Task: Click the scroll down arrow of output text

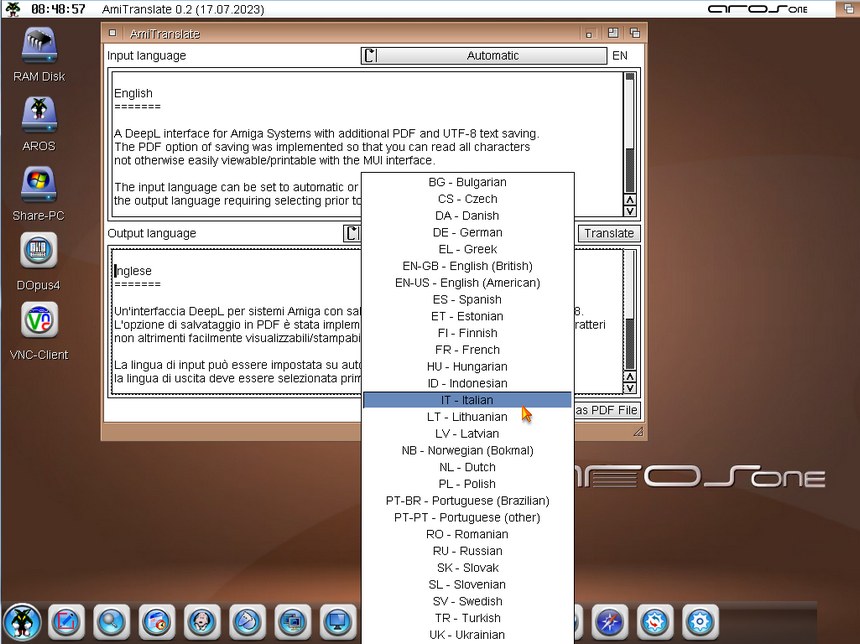Action: (x=630, y=387)
